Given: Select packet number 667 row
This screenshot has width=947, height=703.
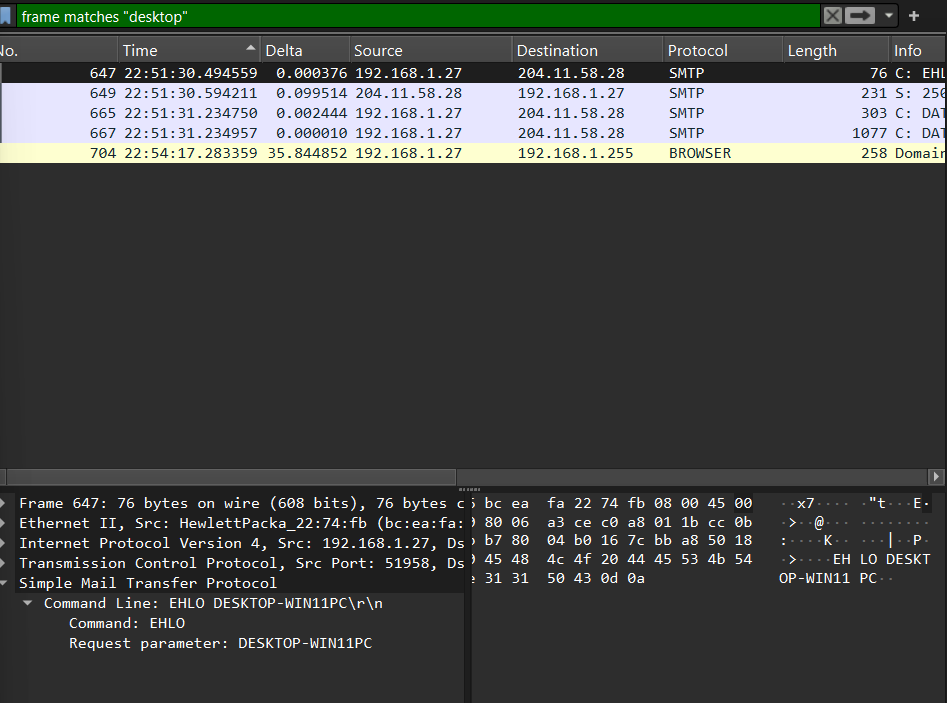Looking at the screenshot, I should pyautogui.click(x=474, y=133).
